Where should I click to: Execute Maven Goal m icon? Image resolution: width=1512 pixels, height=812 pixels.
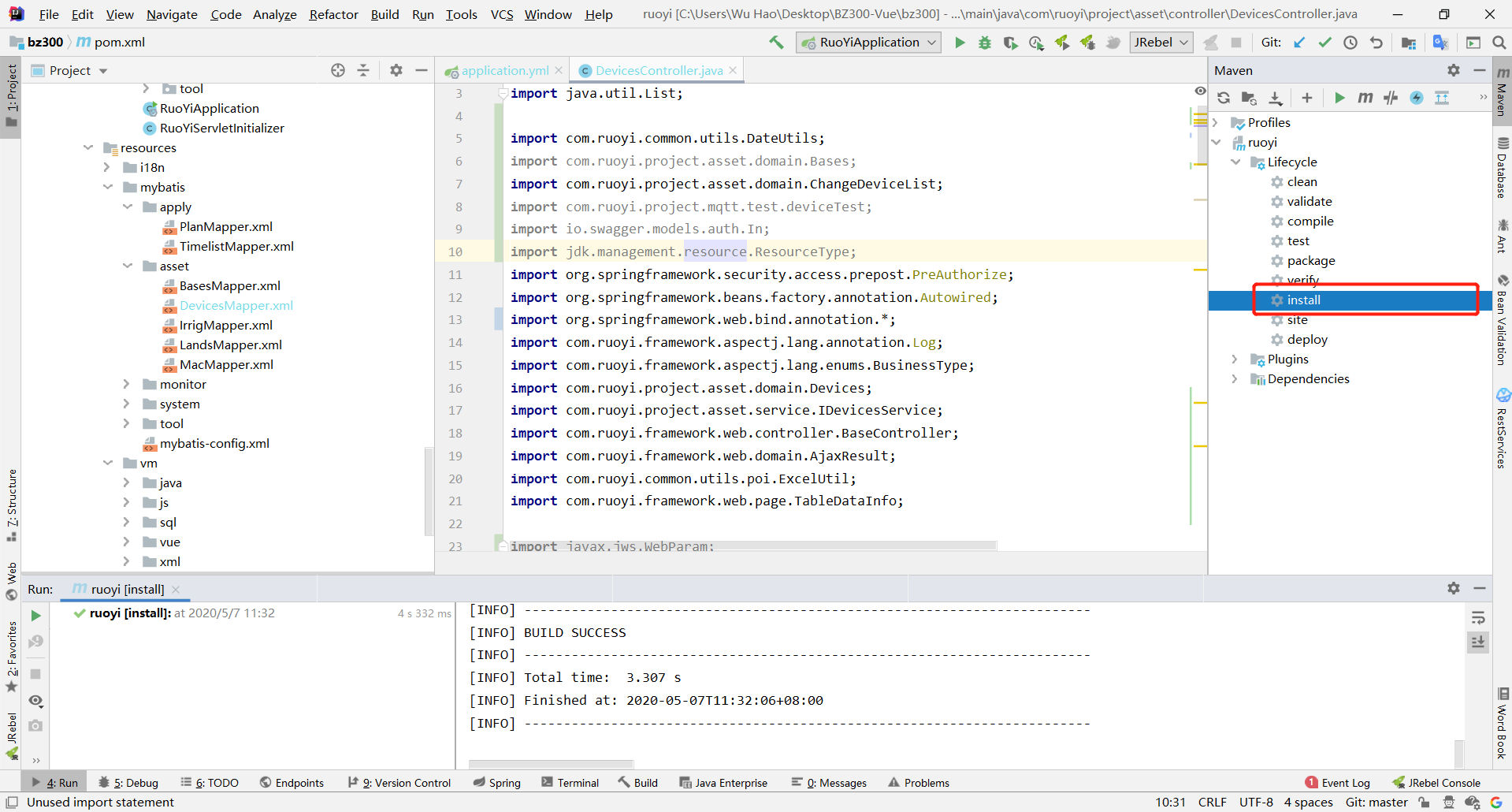pos(1365,98)
